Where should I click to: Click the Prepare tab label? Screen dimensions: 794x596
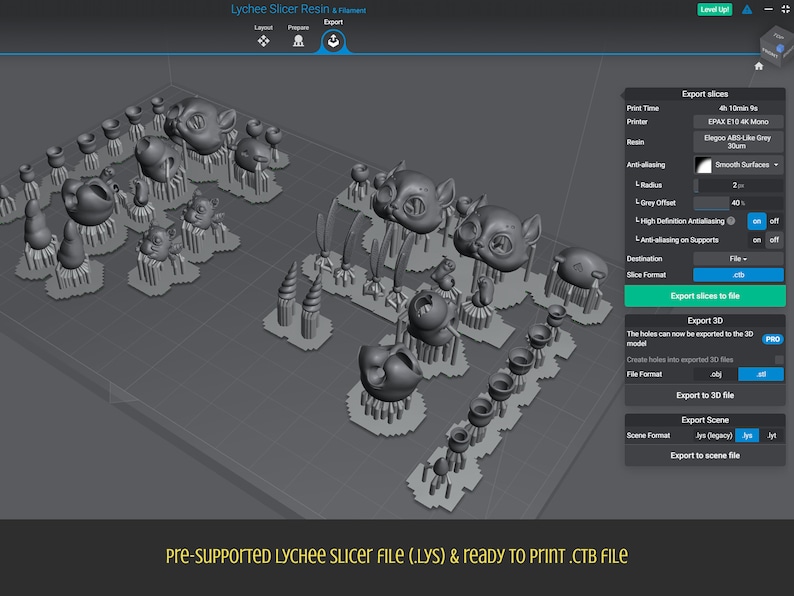(298, 27)
